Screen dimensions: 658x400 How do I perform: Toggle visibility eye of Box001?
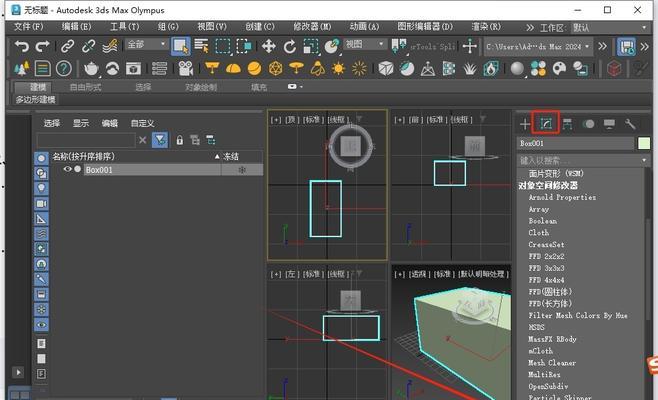pyautogui.click(x=67, y=169)
